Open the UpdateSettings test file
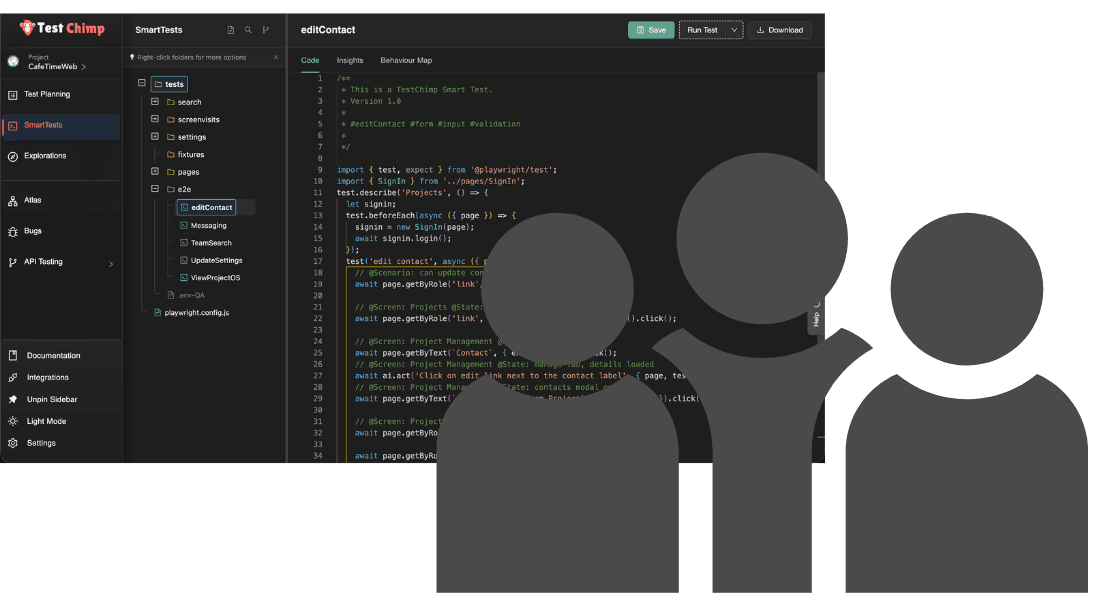This screenshot has width=1100, height=605. tap(216, 260)
